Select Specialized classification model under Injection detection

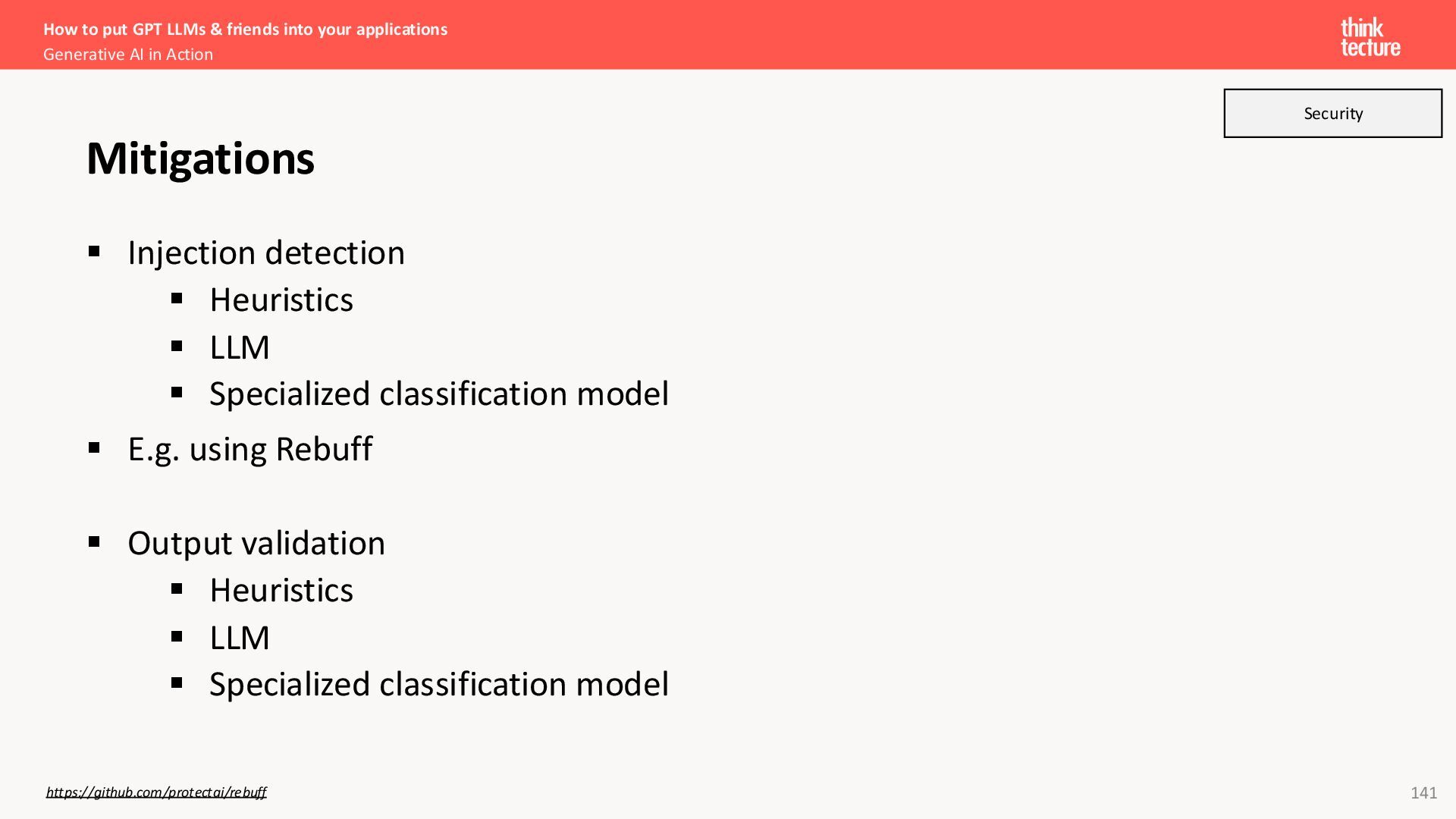(x=439, y=394)
